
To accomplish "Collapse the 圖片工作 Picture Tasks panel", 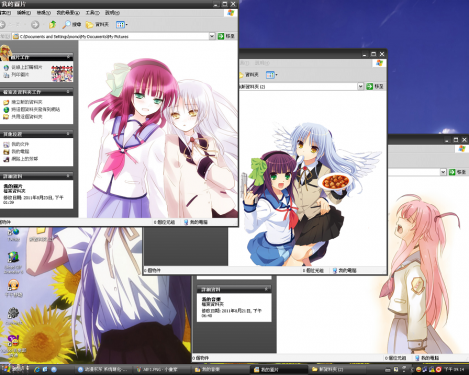I will click(x=68, y=57).
